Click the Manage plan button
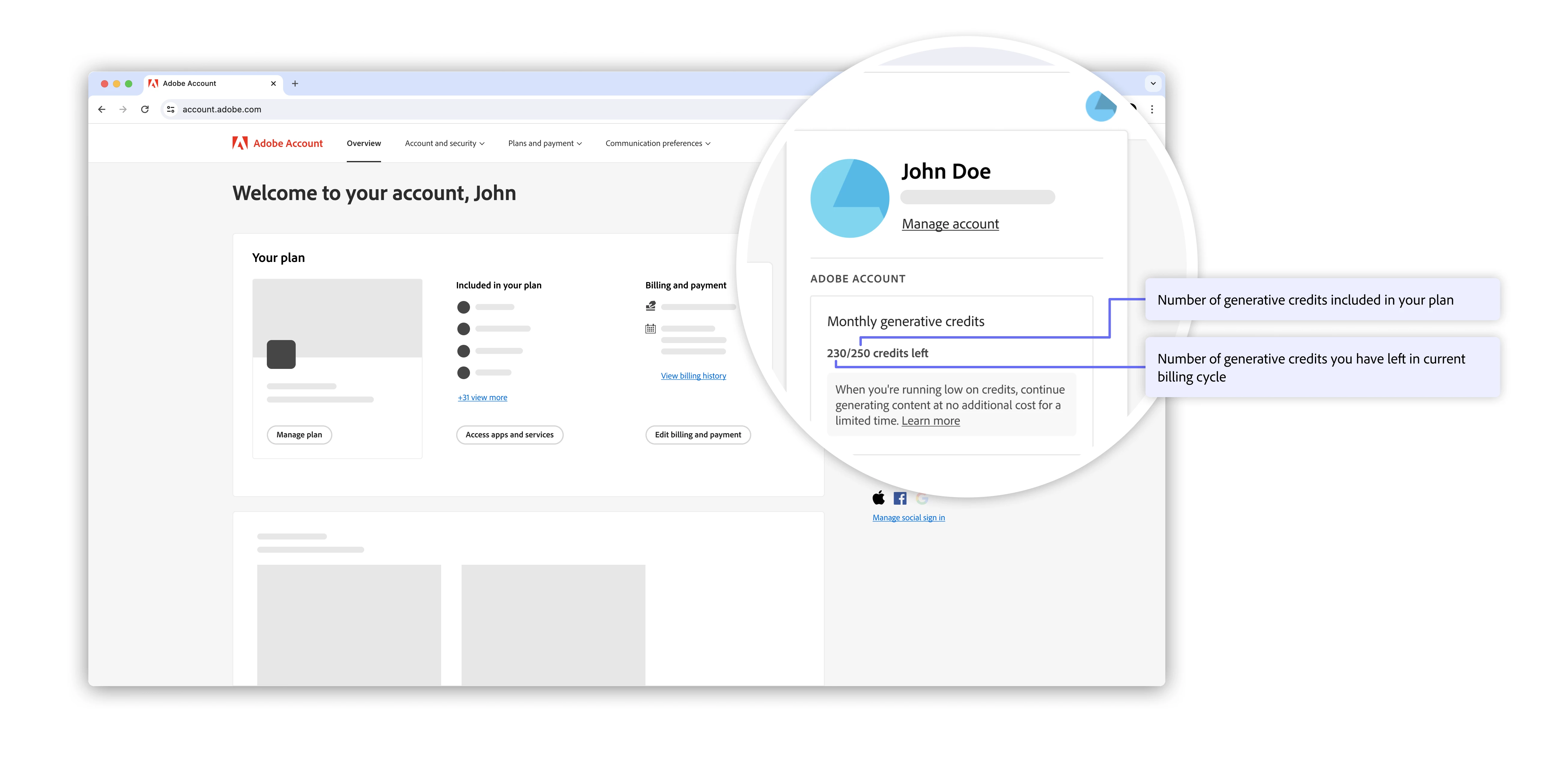 299,434
